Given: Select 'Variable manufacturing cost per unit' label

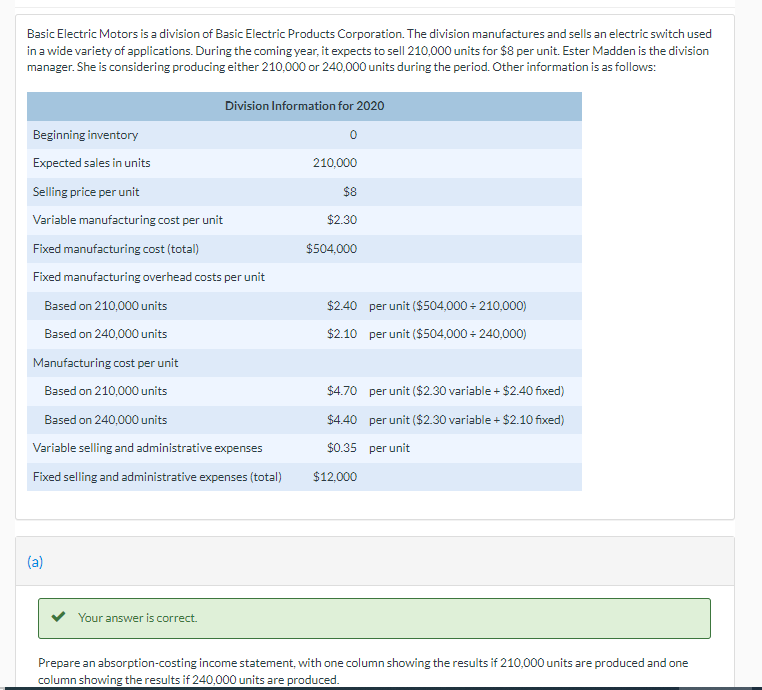Looking at the screenshot, I should (128, 220).
